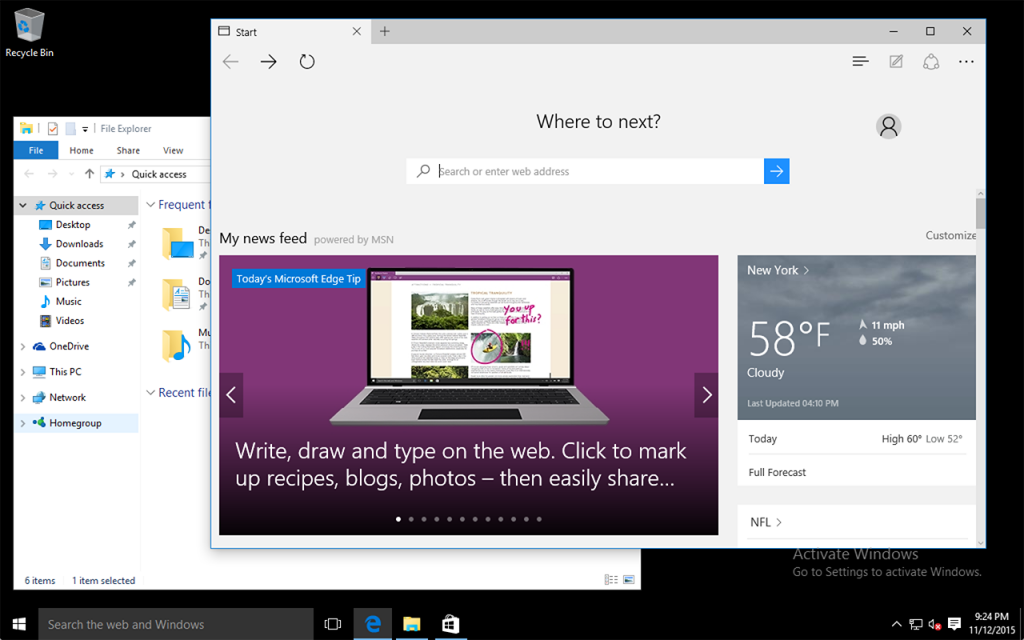The width and height of the screenshot is (1024, 640).
Task: Open the taskbar clock and date
Action: [x=991, y=624]
